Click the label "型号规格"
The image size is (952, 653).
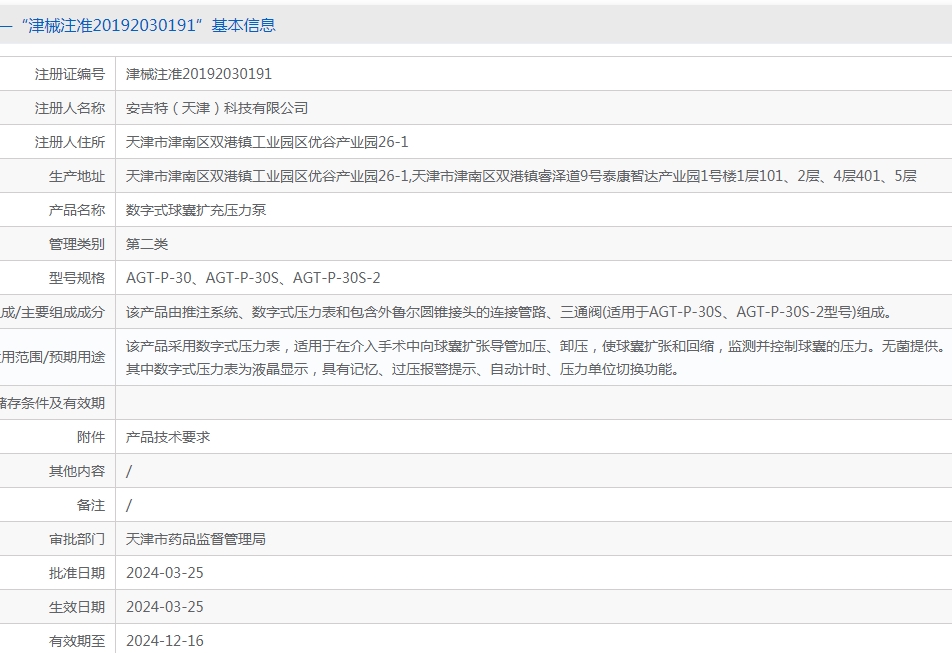pyautogui.click(x=77, y=278)
